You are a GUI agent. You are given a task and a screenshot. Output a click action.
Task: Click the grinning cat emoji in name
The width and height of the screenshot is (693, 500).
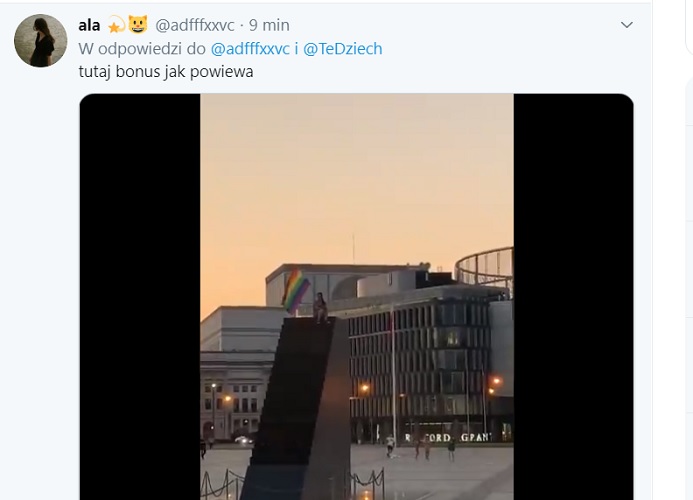(x=138, y=24)
